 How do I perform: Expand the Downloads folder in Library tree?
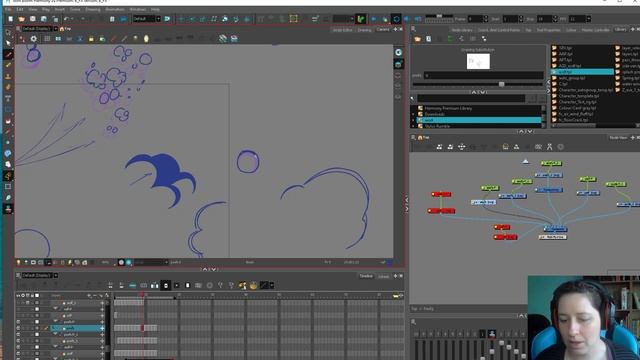tap(413, 114)
